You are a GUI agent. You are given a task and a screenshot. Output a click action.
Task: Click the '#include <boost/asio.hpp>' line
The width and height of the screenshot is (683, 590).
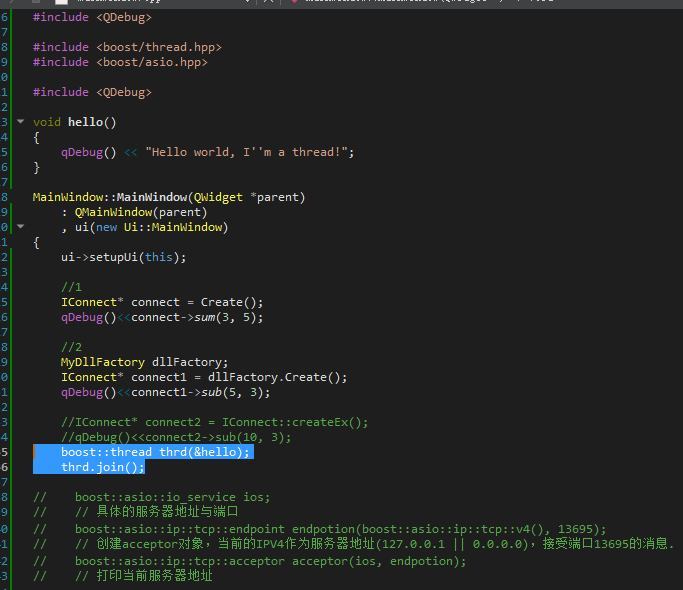click(120, 62)
